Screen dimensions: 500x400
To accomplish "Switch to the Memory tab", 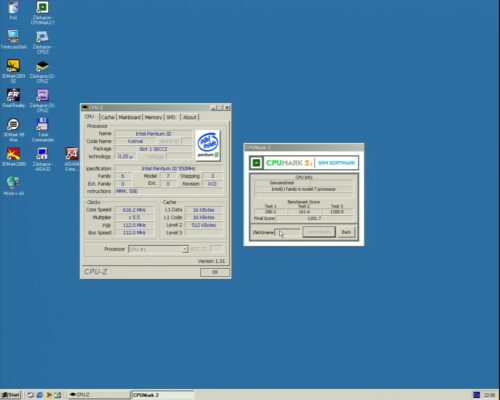I will (x=153, y=117).
